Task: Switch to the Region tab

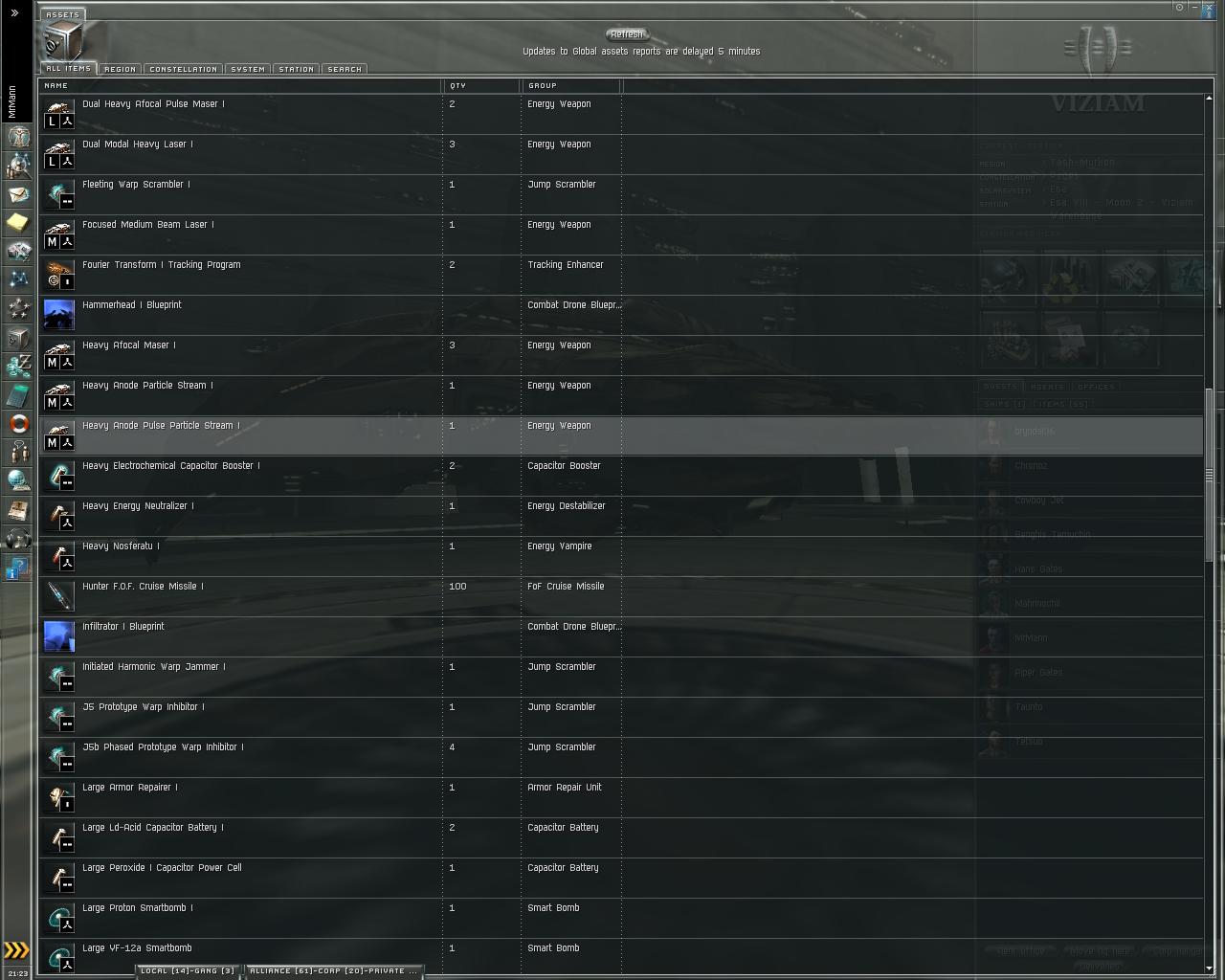Action: coord(120,69)
